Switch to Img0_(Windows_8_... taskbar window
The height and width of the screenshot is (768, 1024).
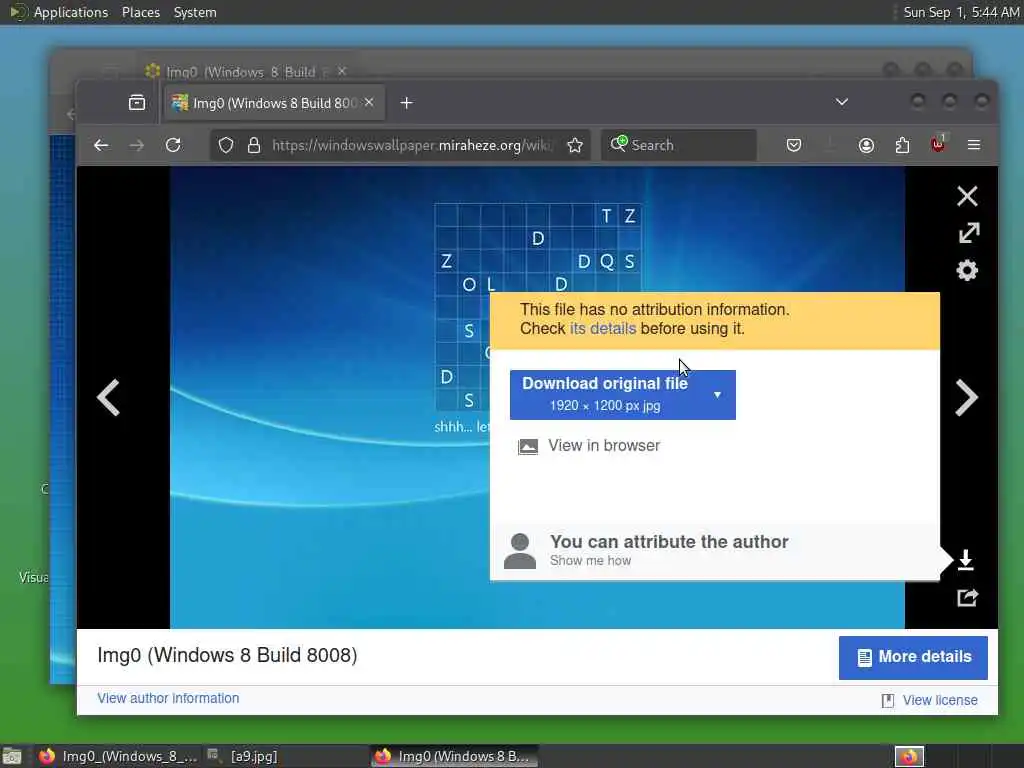coord(118,756)
